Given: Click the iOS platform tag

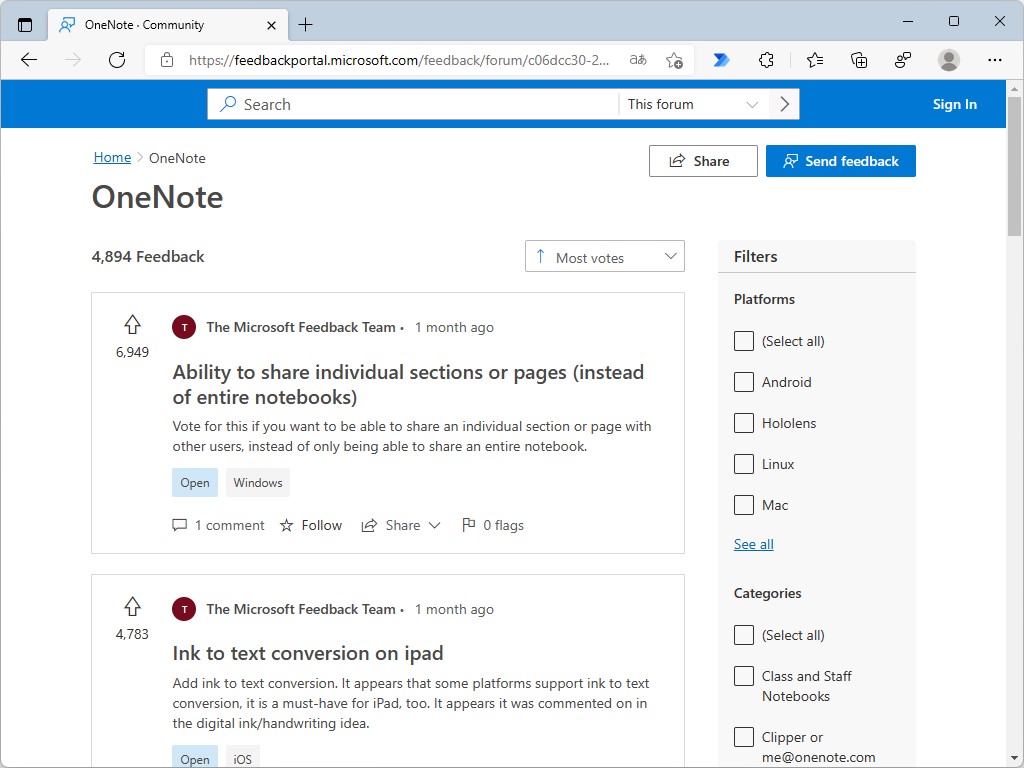Looking at the screenshot, I should (243, 759).
